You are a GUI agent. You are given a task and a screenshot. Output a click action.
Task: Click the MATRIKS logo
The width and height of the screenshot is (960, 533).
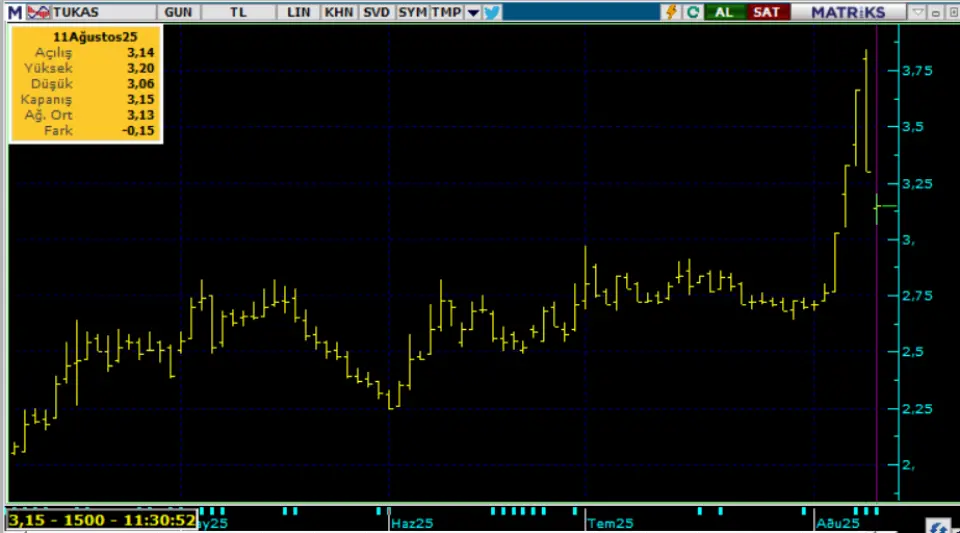click(x=848, y=12)
